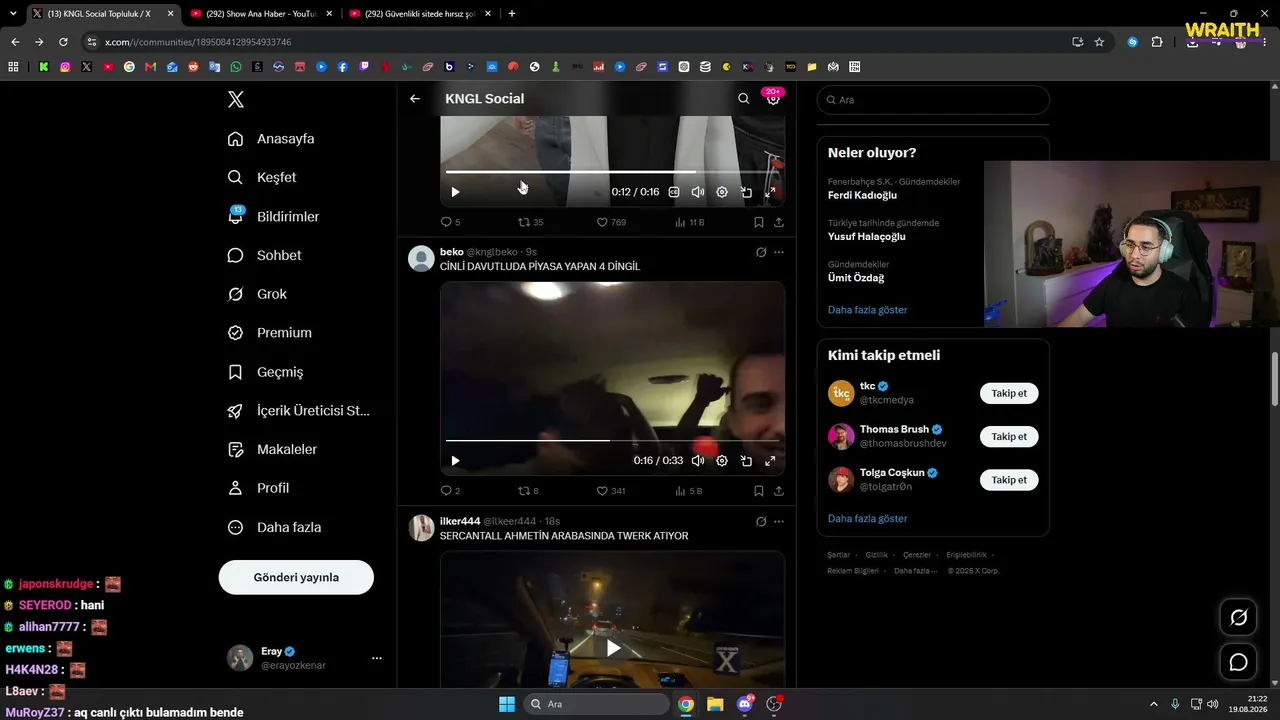
Task: Mute the volume on beko's video
Action: 698,461
